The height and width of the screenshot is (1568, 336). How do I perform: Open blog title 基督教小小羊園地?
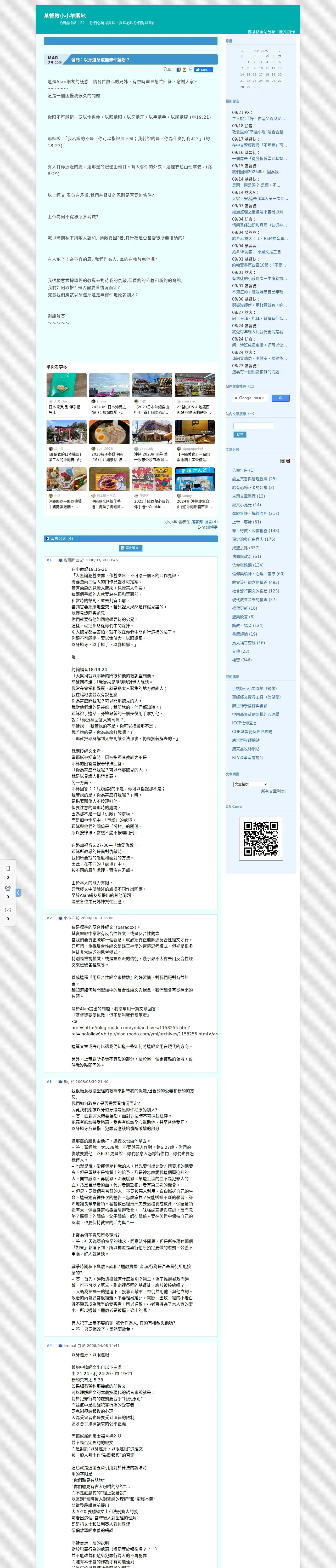(65, 16)
